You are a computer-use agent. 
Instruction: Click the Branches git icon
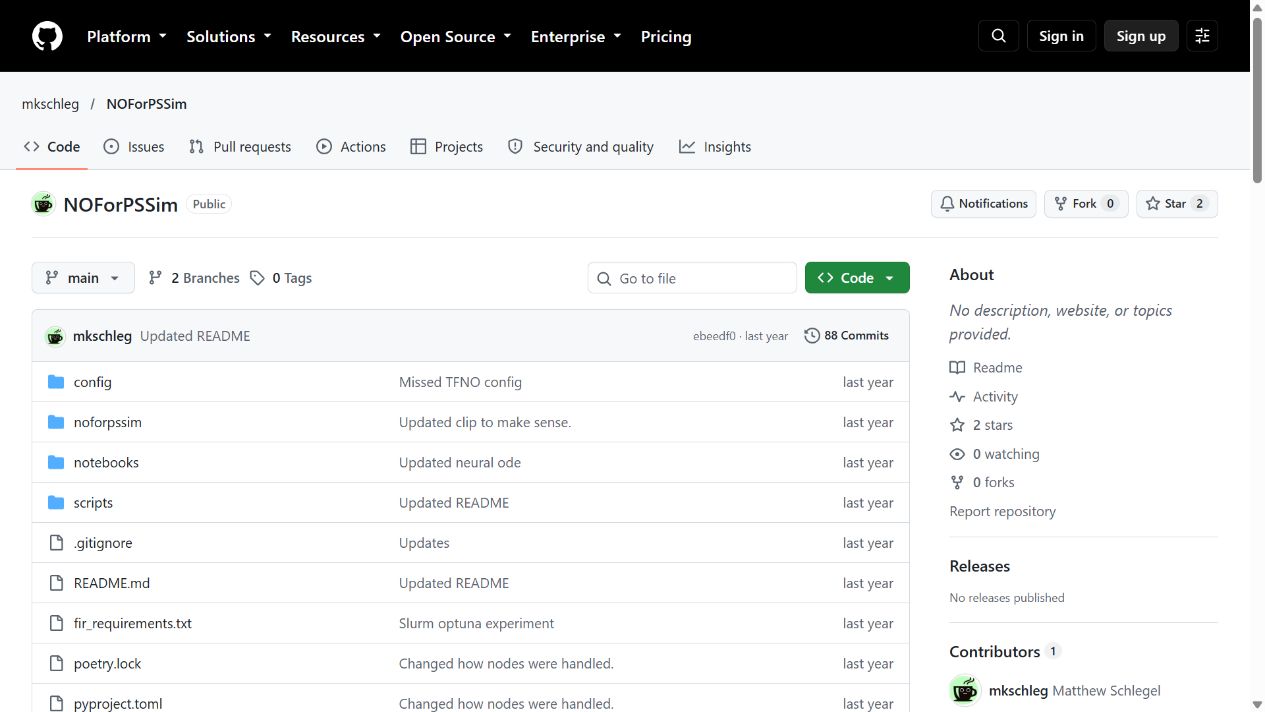[x=155, y=278]
